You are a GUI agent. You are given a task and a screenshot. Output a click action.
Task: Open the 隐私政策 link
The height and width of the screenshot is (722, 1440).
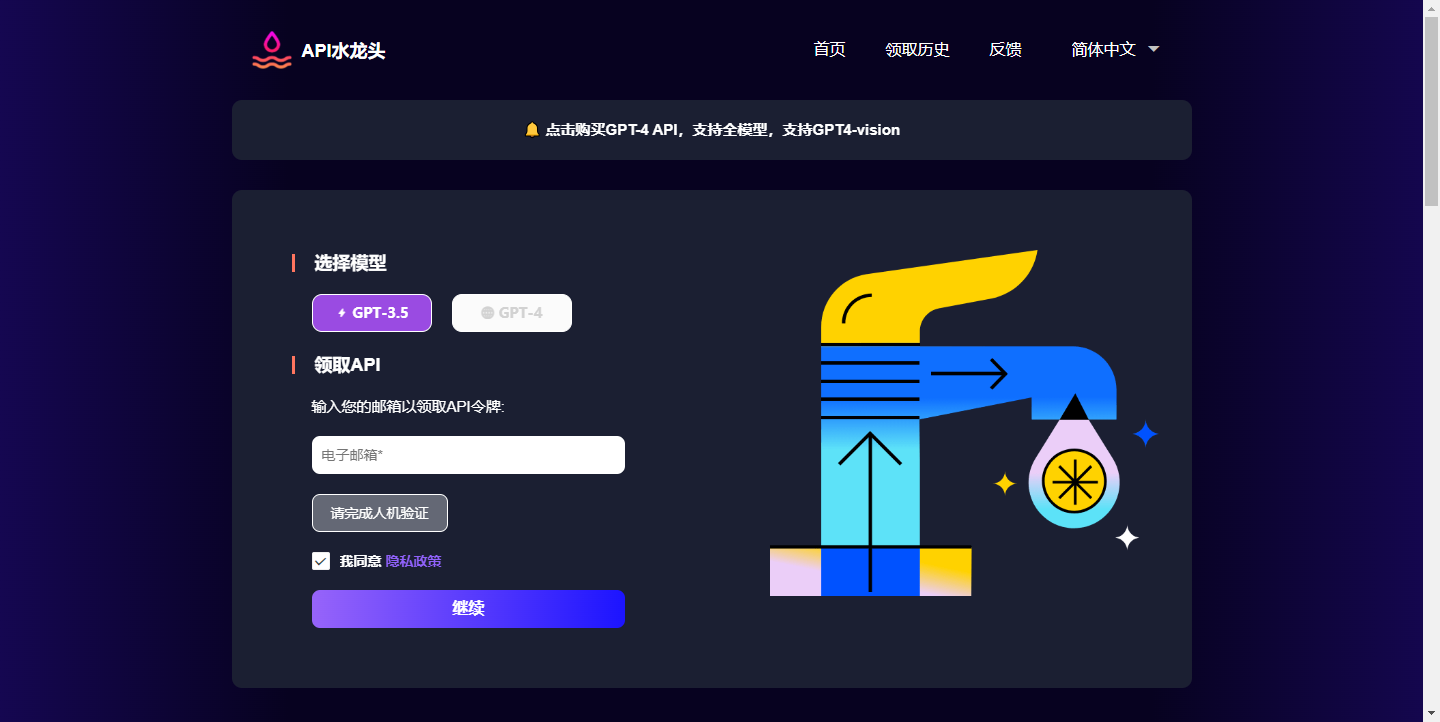point(414,561)
